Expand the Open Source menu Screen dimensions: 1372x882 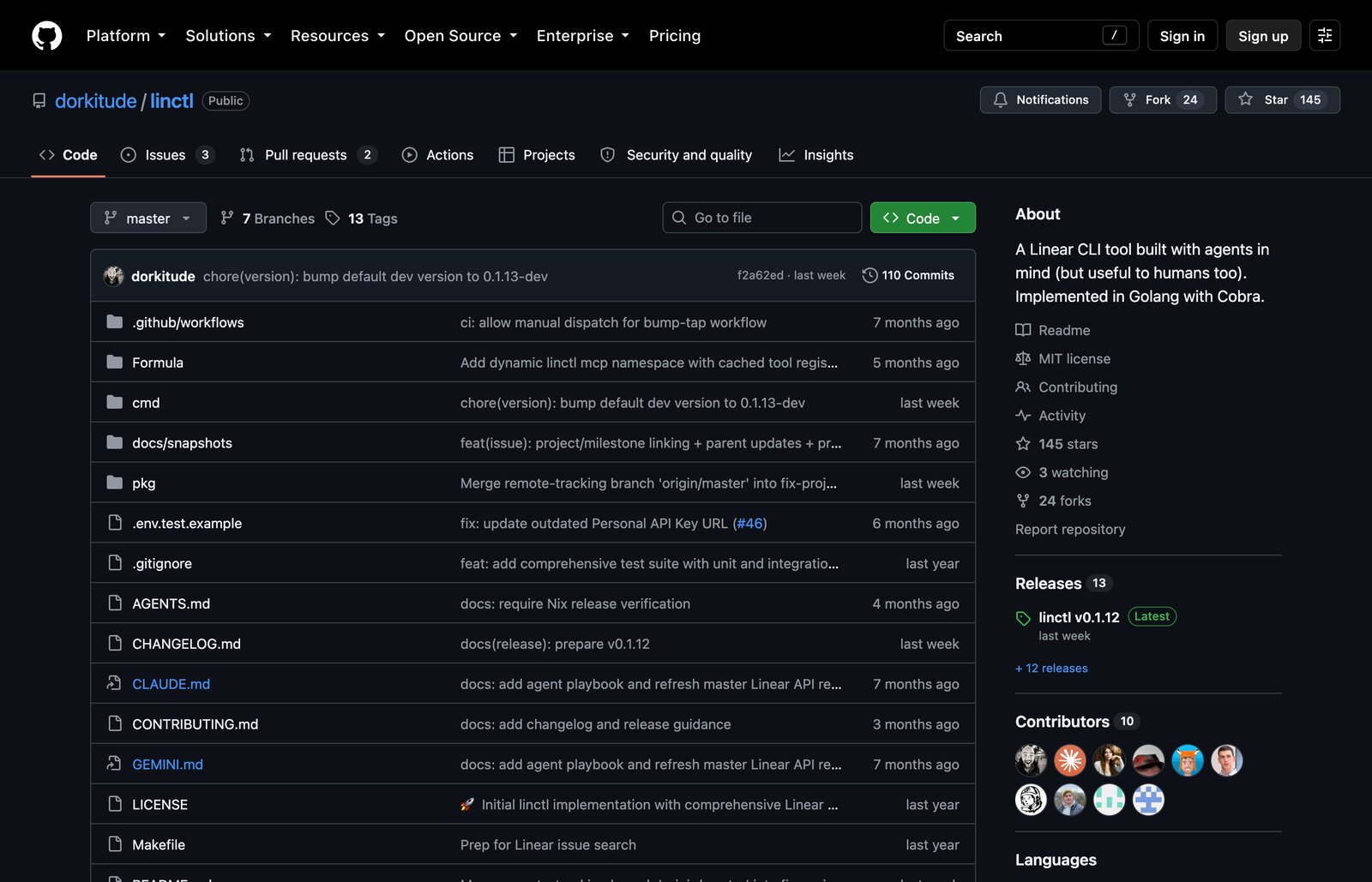(461, 35)
